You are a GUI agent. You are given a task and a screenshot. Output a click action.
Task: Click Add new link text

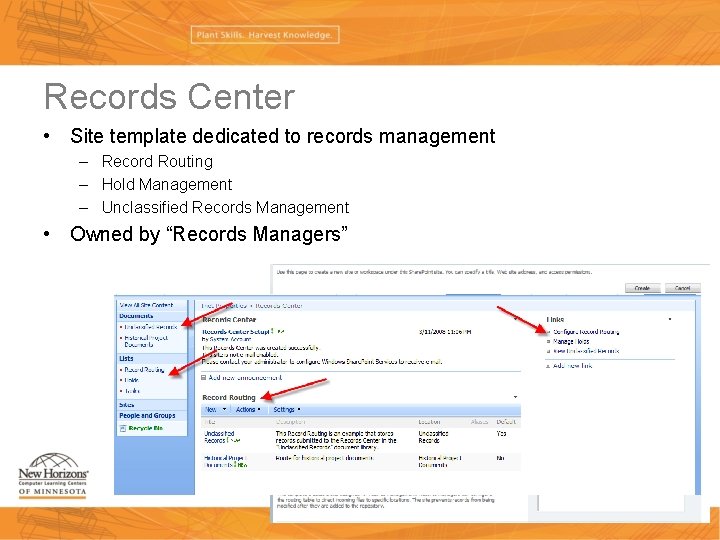pyautogui.click(x=573, y=366)
